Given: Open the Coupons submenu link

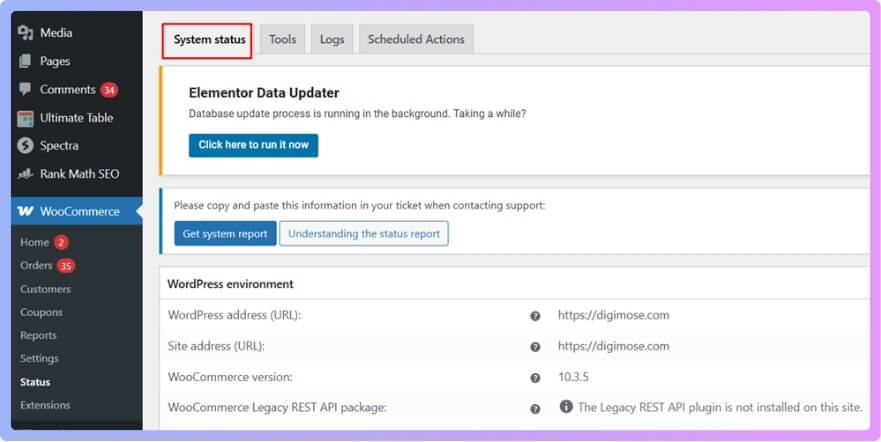Looking at the screenshot, I should point(41,312).
